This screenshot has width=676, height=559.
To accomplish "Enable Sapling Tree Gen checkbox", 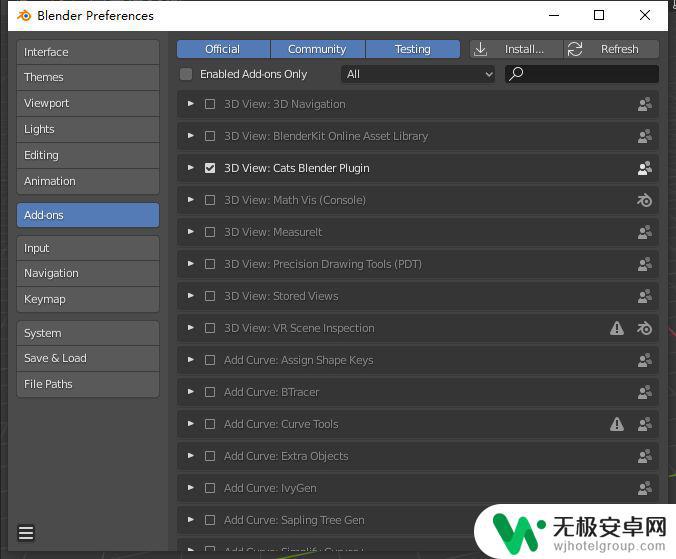I will [x=210, y=520].
